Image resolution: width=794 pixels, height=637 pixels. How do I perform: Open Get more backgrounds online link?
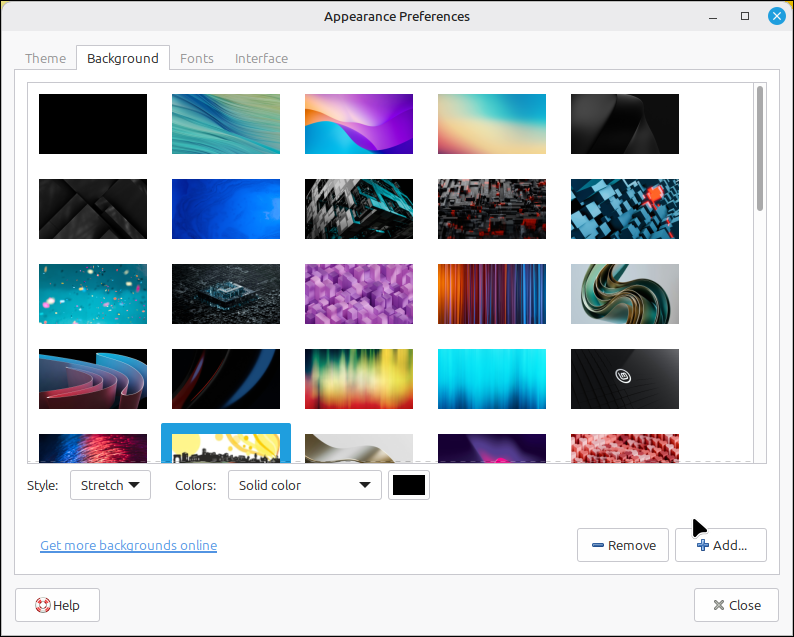pyautogui.click(x=128, y=545)
